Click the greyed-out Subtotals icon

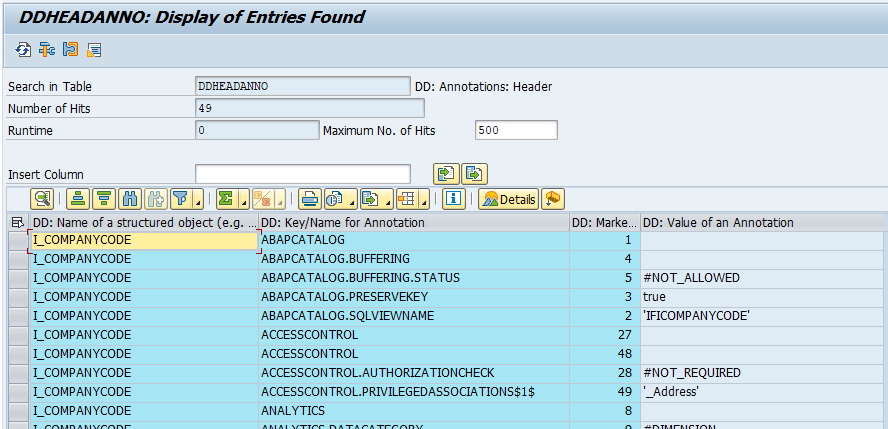click(262, 199)
